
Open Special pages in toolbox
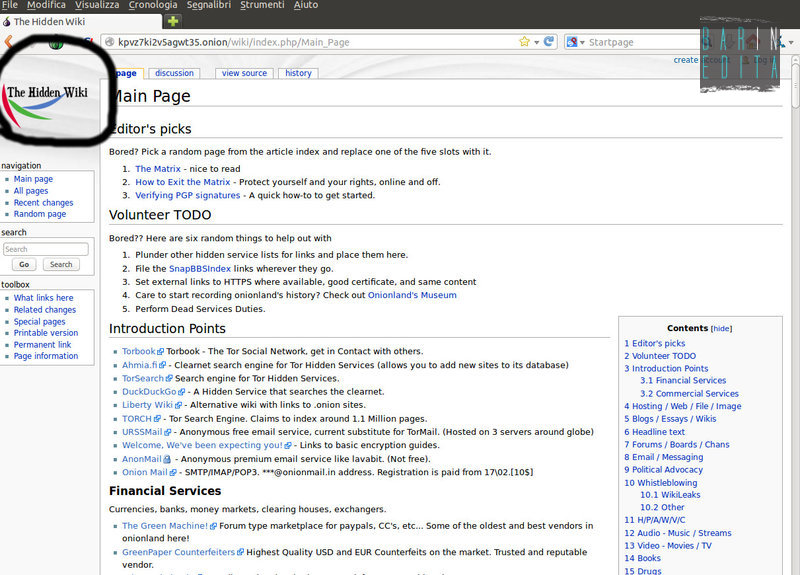pos(39,322)
